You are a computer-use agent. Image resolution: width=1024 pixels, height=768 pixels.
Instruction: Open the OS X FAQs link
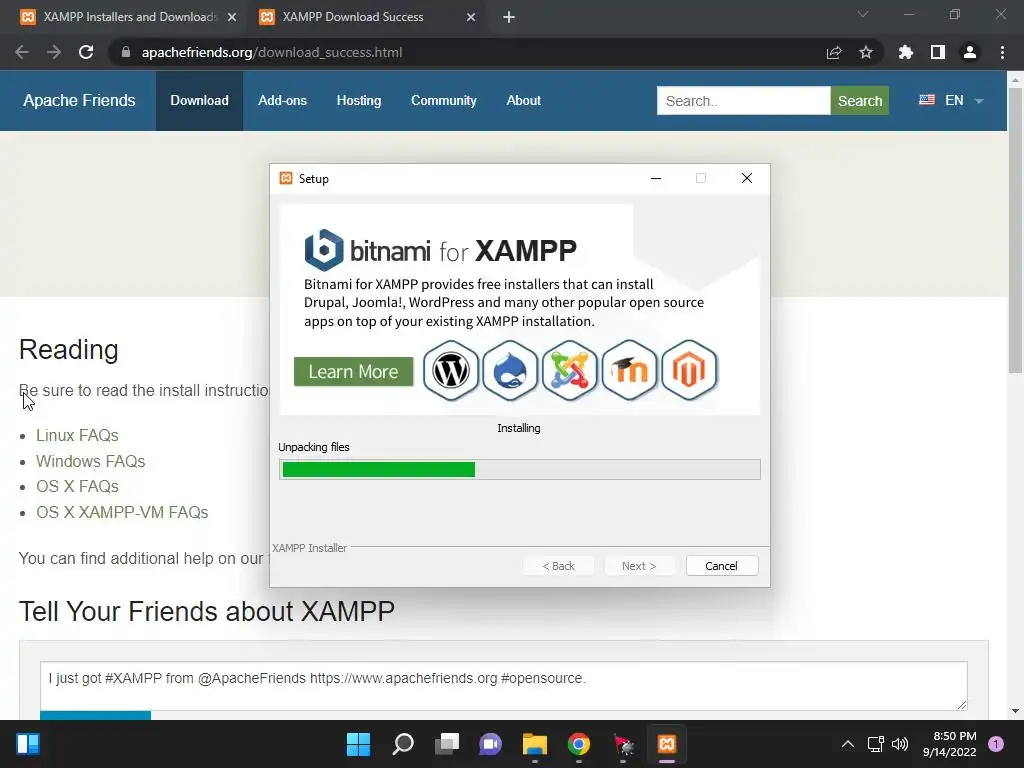(x=77, y=487)
